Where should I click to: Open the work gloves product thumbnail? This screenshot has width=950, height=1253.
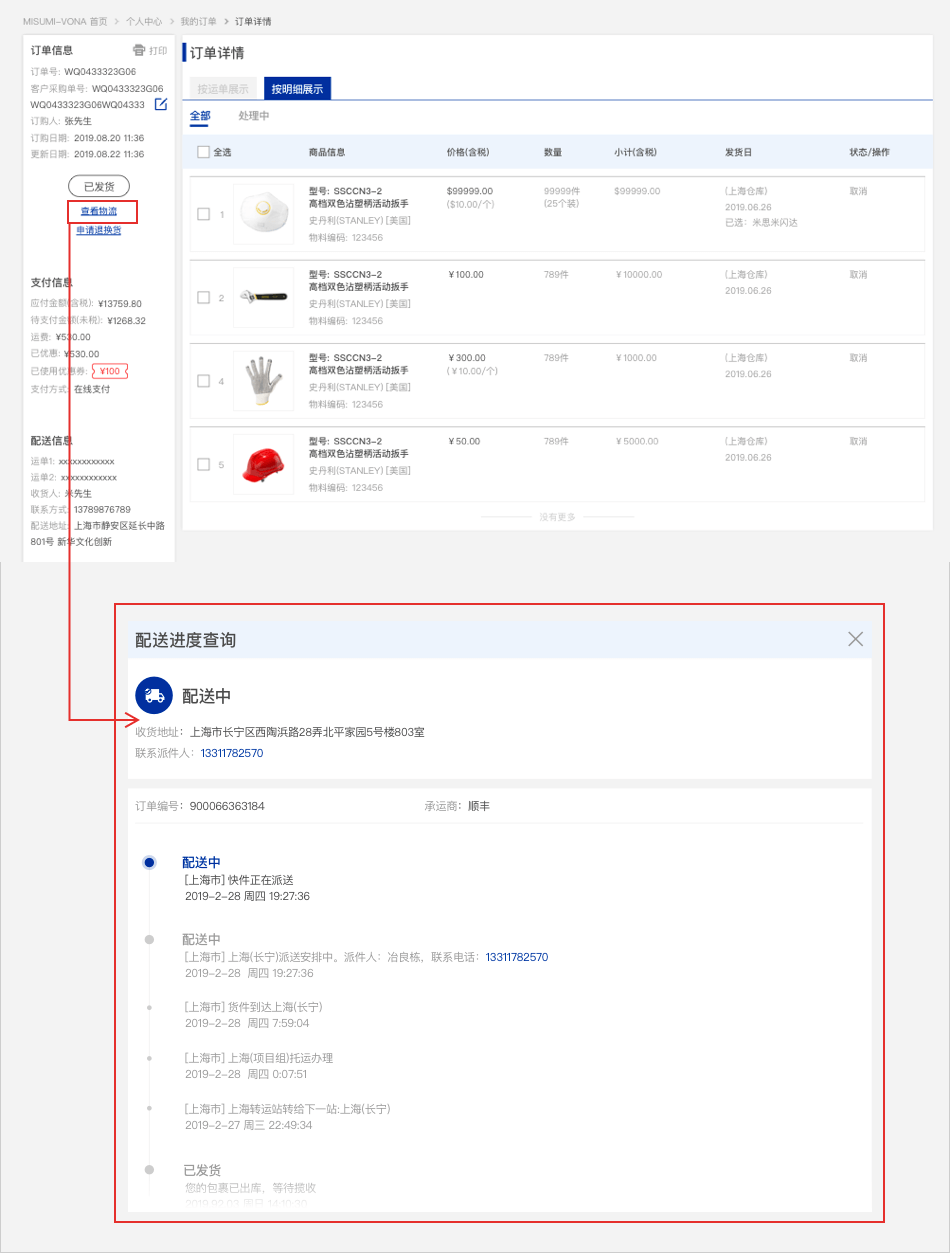[x=263, y=380]
